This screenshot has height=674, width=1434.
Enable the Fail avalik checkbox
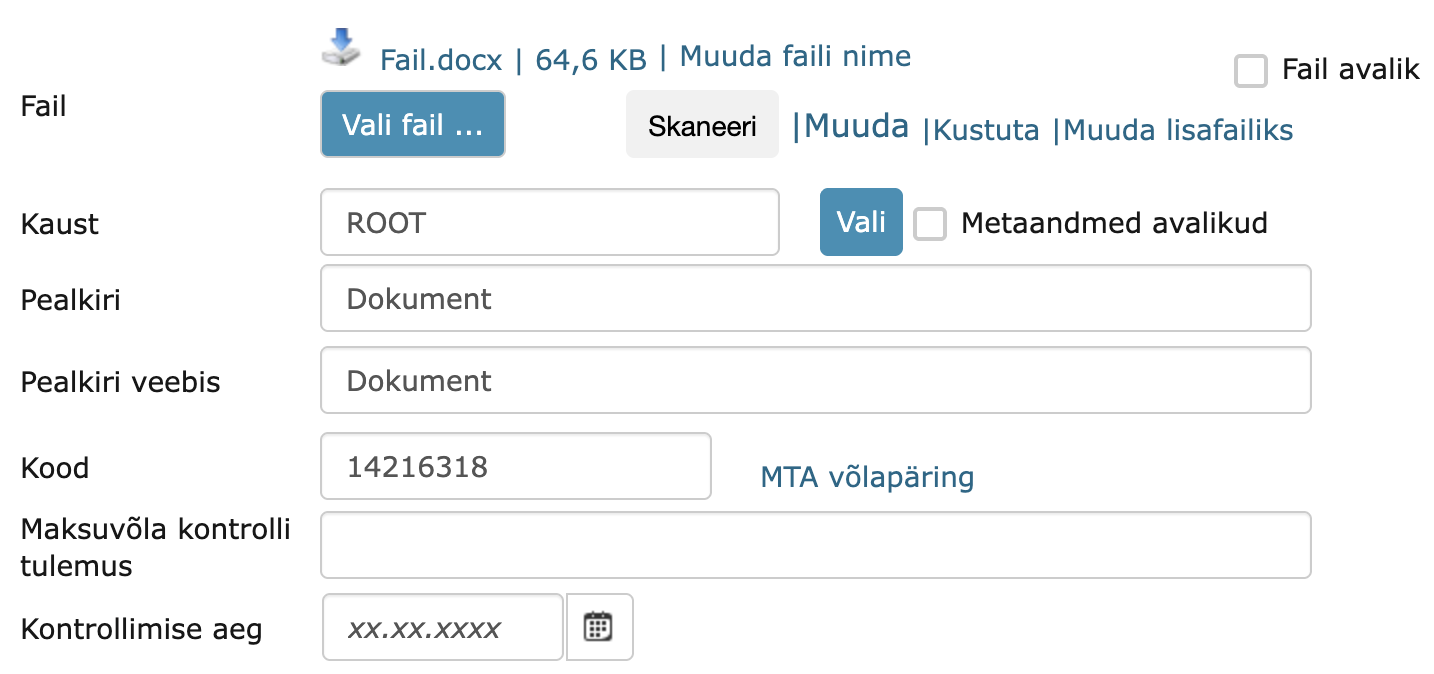pos(1251,71)
